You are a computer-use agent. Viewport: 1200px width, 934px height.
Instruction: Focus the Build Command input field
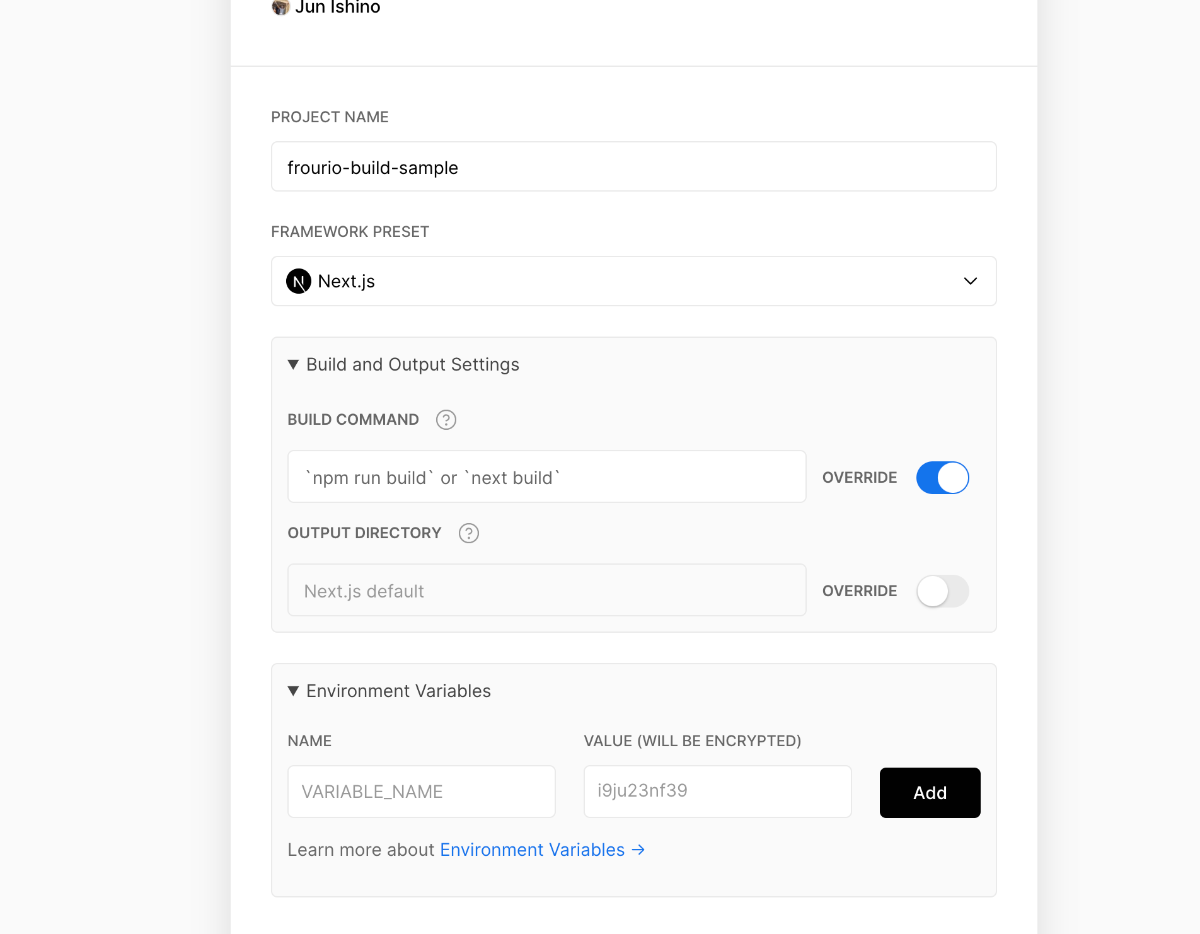click(x=547, y=476)
